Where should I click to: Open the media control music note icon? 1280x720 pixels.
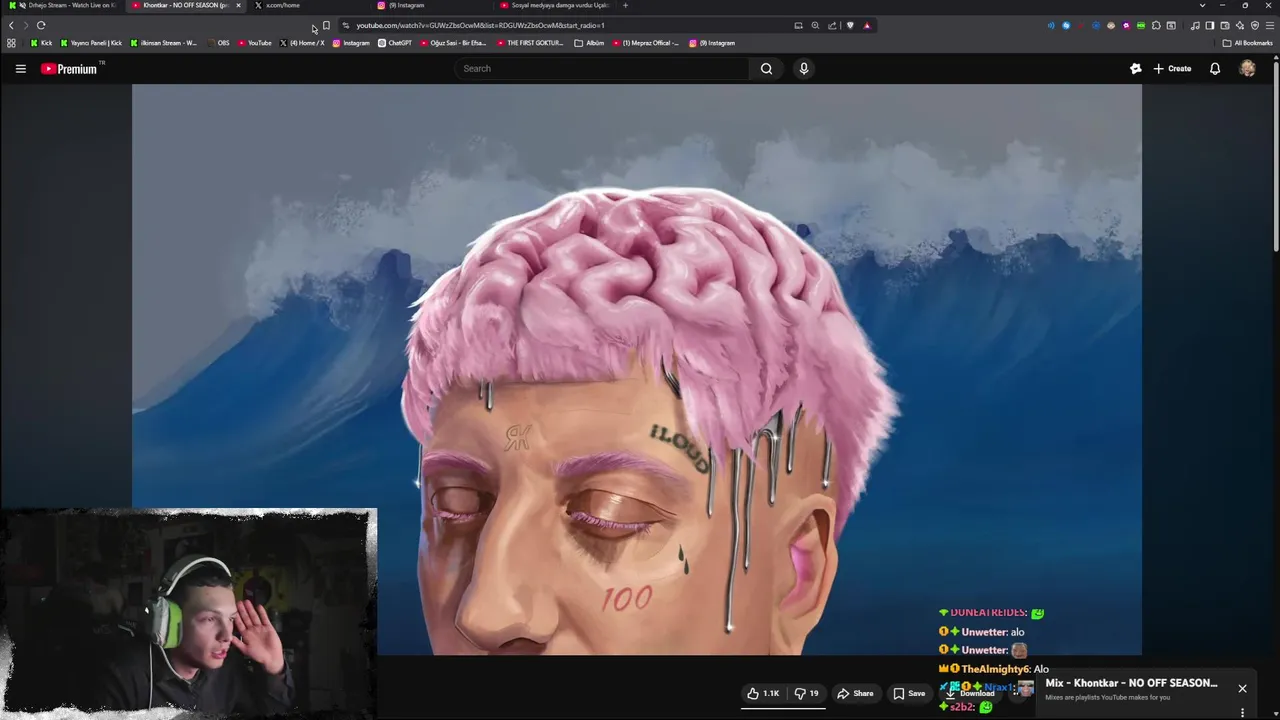[x=1195, y=25]
